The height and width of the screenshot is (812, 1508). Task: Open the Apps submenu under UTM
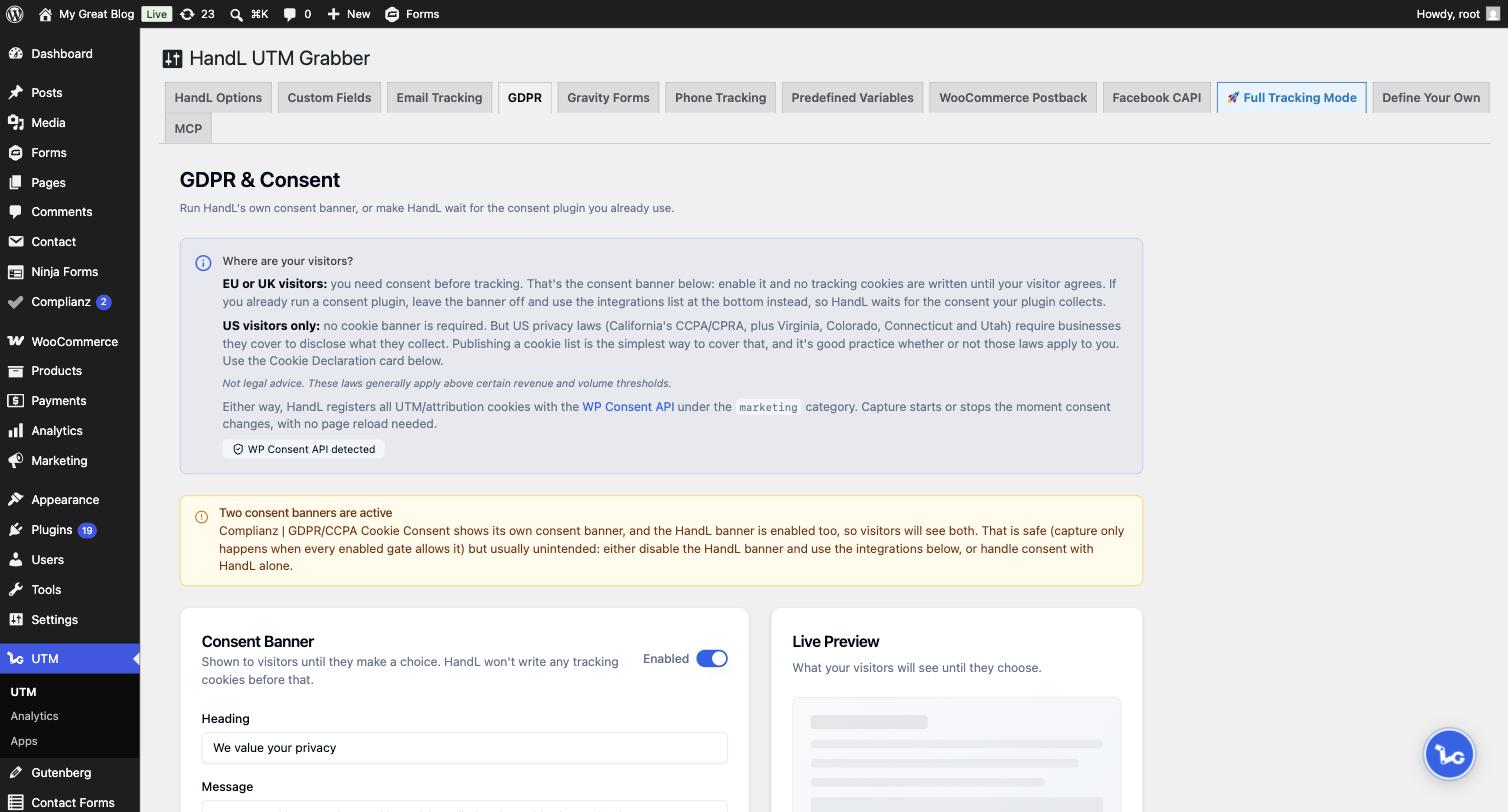24,741
